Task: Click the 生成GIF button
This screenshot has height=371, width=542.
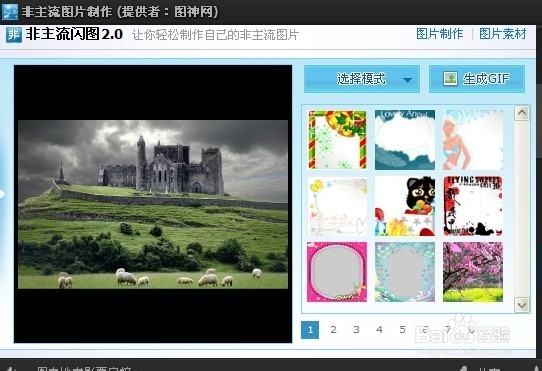Action: (477, 79)
